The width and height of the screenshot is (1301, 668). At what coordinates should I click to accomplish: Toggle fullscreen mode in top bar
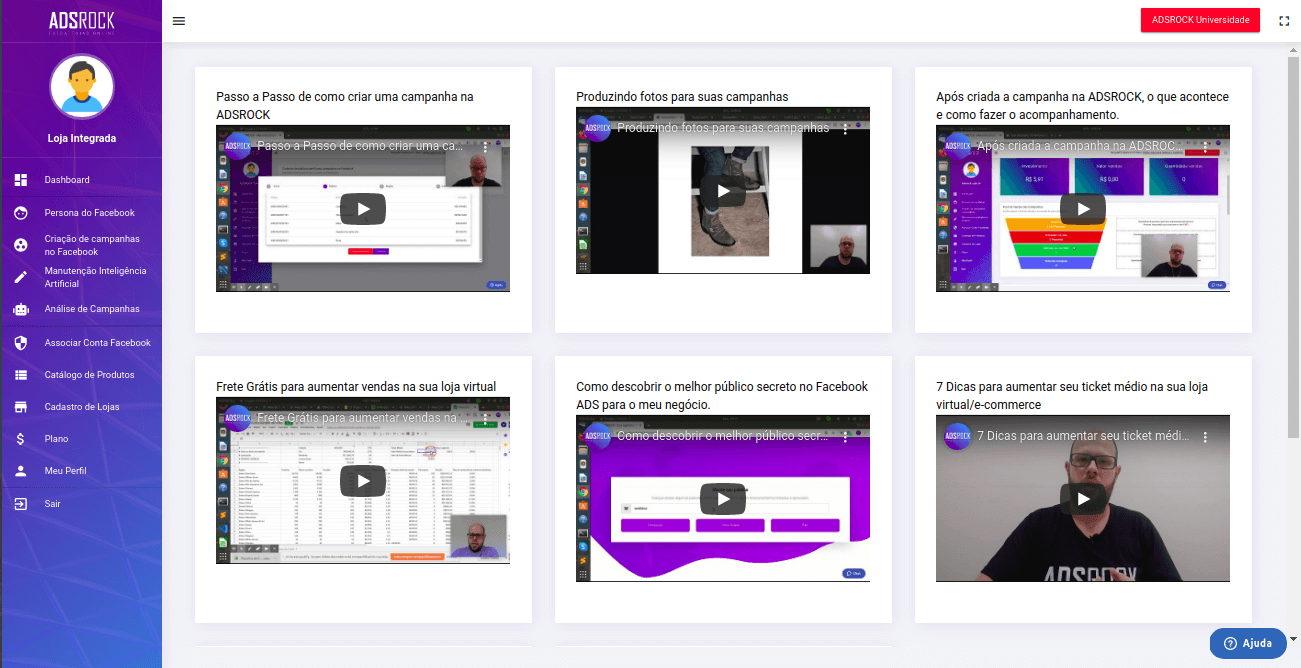pos(1284,21)
